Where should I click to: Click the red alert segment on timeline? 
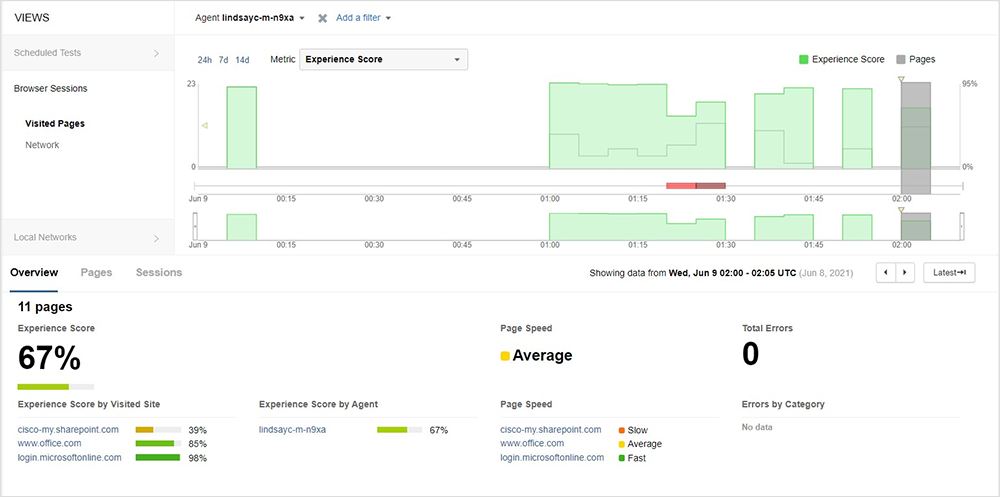[681, 185]
